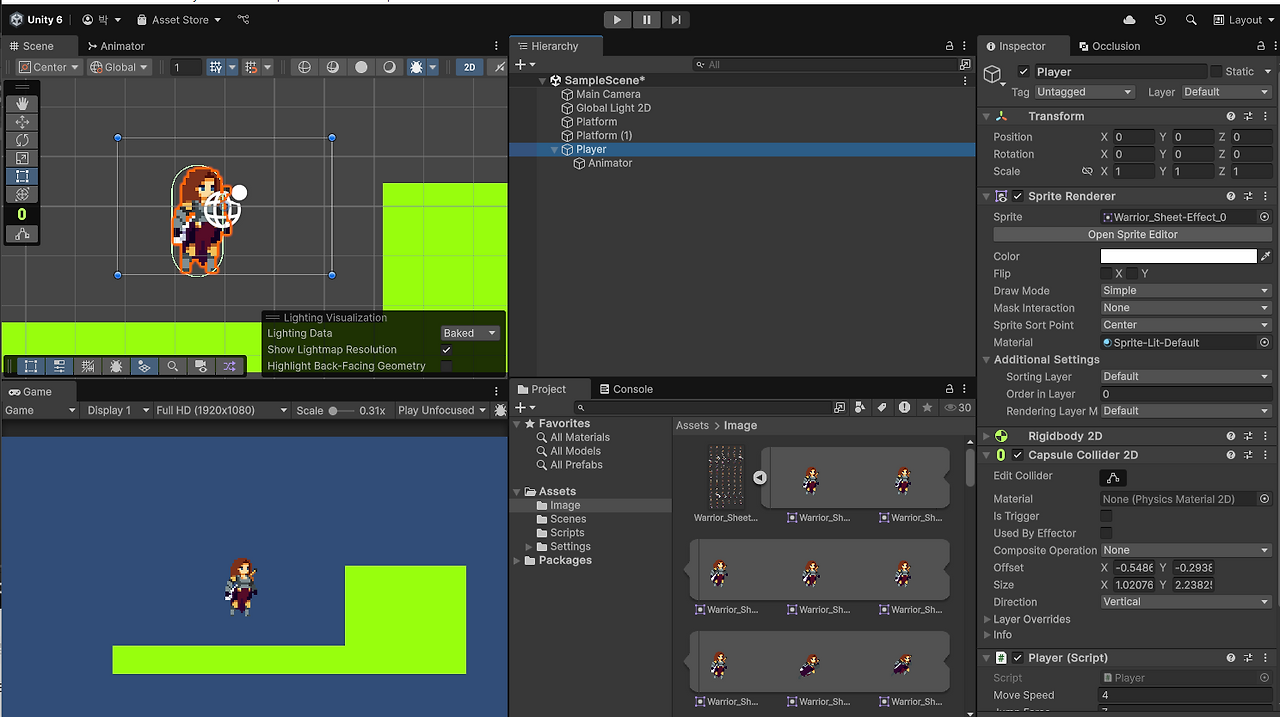
Task: Toggle Flip Y checkbox
Action: pyautogui.click(x=1132, y=274)
